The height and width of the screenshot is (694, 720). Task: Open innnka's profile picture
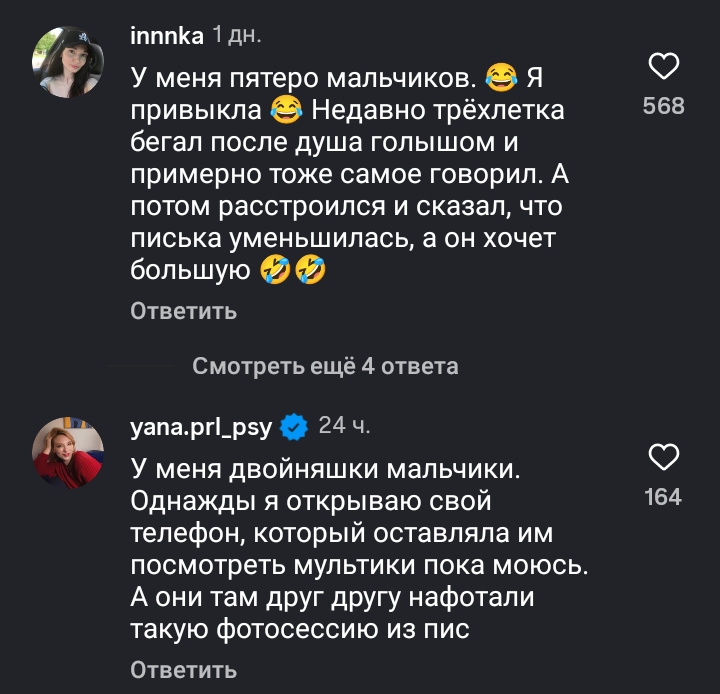click(68, 61)
